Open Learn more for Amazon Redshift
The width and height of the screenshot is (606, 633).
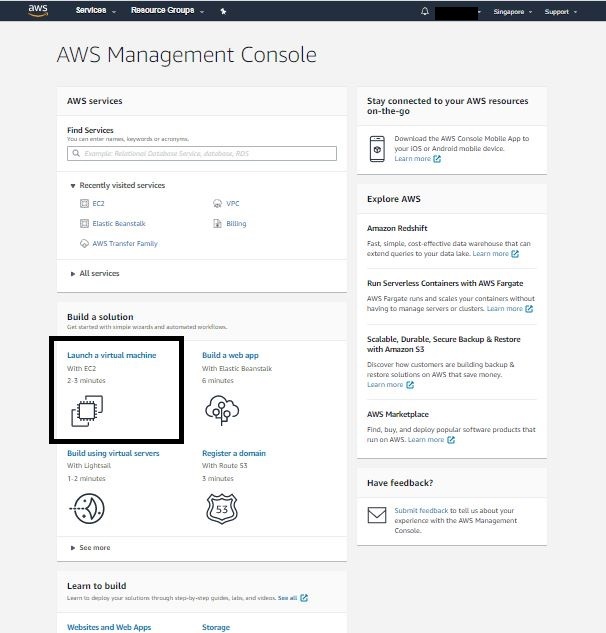[491, 254]
